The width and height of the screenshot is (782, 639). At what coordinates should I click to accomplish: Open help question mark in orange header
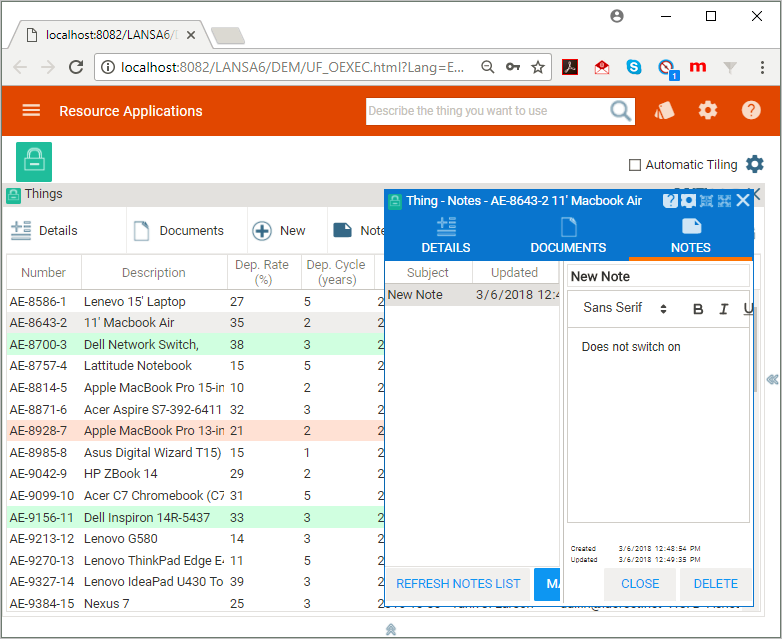tap(751, 110)
